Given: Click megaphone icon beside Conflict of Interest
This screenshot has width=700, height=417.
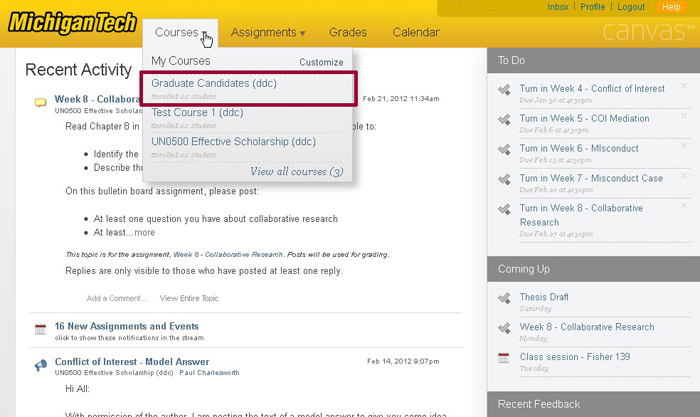Looking at the screenshot, I should pyautogui.click(x=40, y=366).
